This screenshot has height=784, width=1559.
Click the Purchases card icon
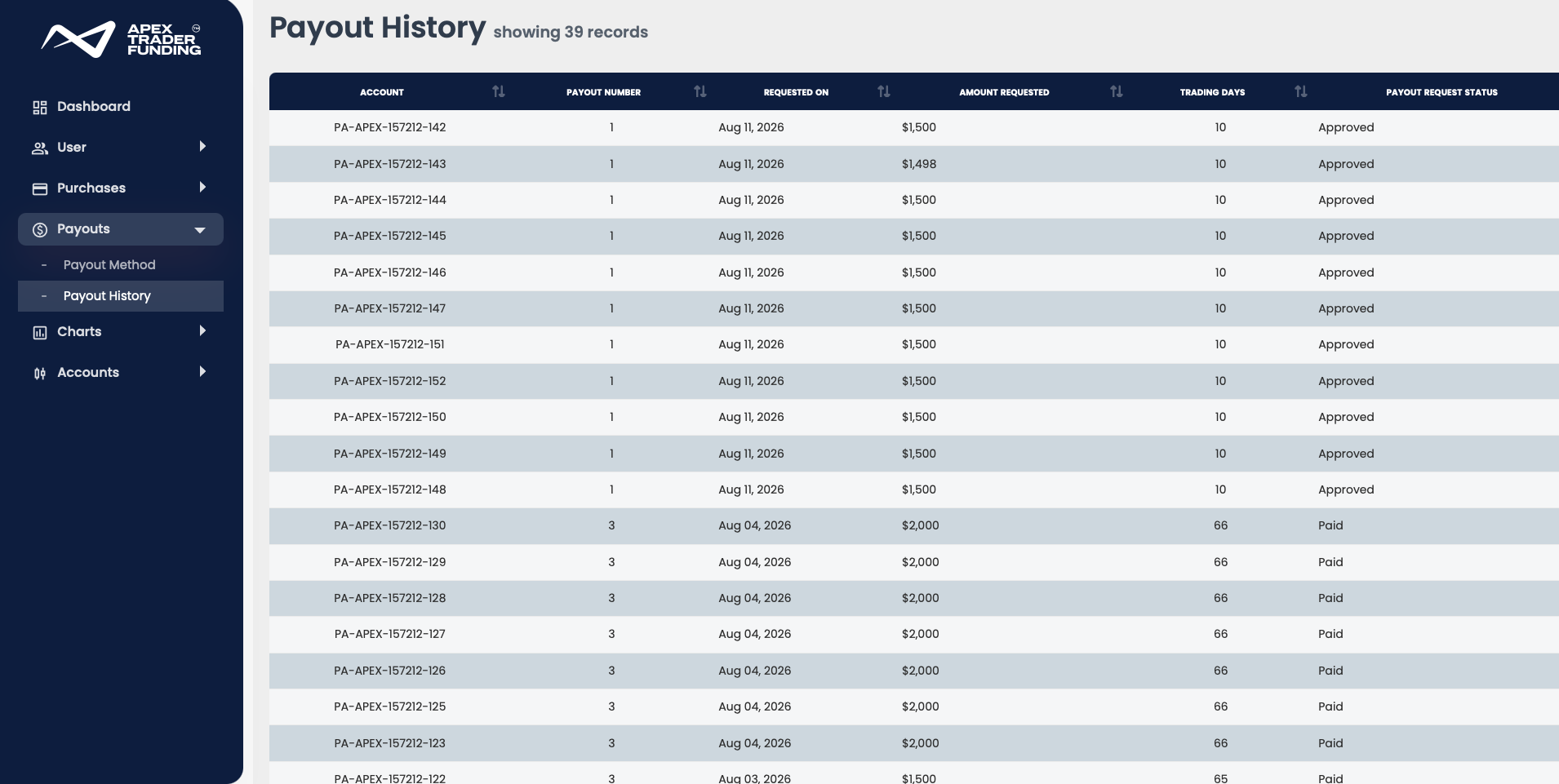pyautogui.click(x=40, y=188)
